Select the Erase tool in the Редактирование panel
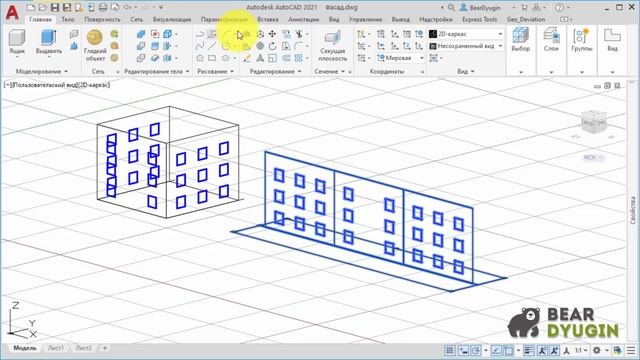This screenshot has width=640, height=360. tap(247, 58)
